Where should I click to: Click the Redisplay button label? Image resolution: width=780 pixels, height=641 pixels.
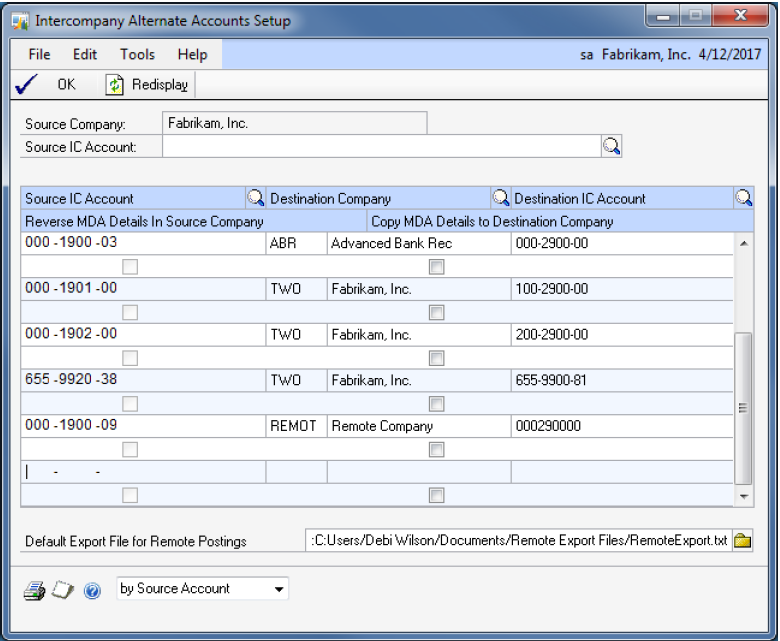160,85
